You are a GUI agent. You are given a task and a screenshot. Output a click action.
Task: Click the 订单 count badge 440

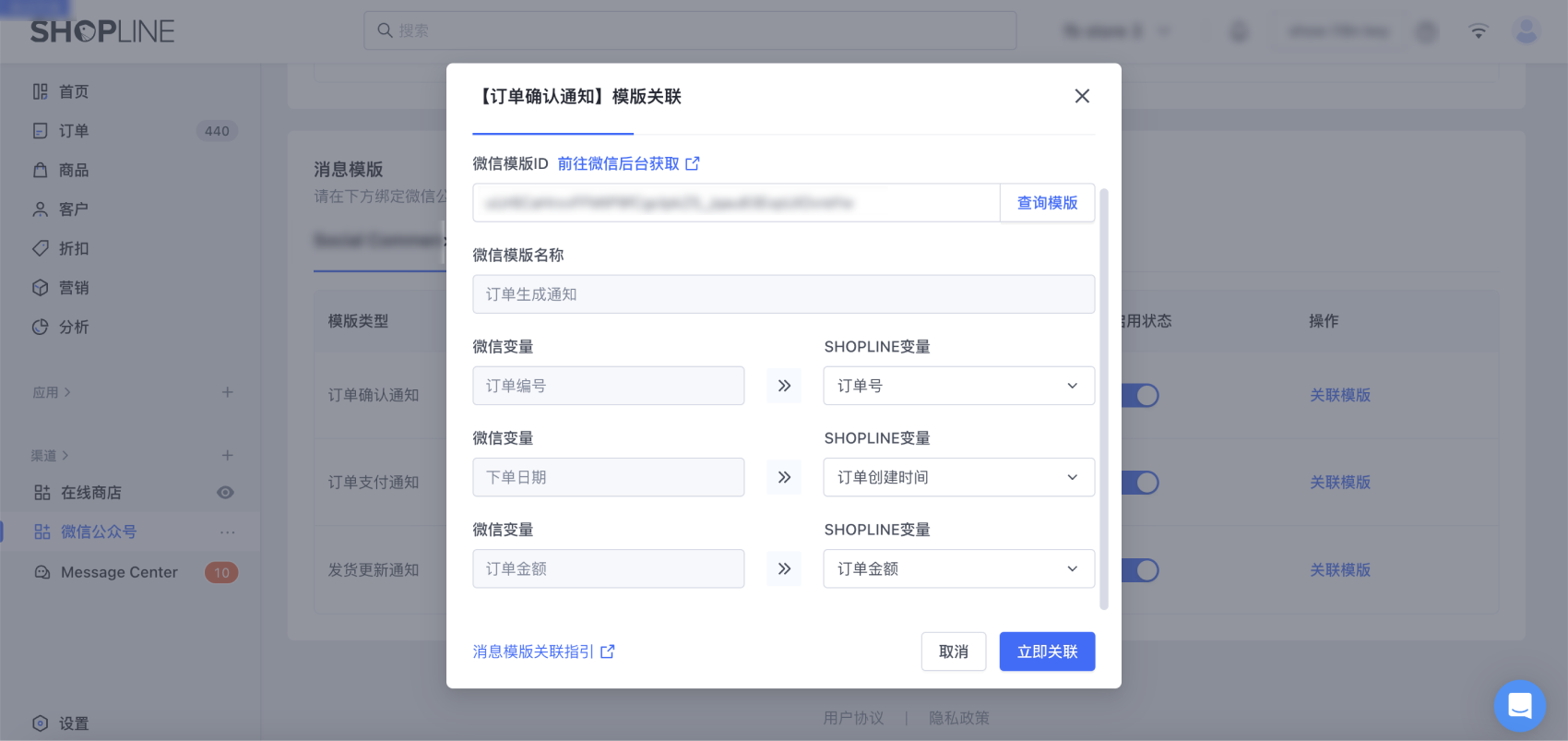(217, 131)
